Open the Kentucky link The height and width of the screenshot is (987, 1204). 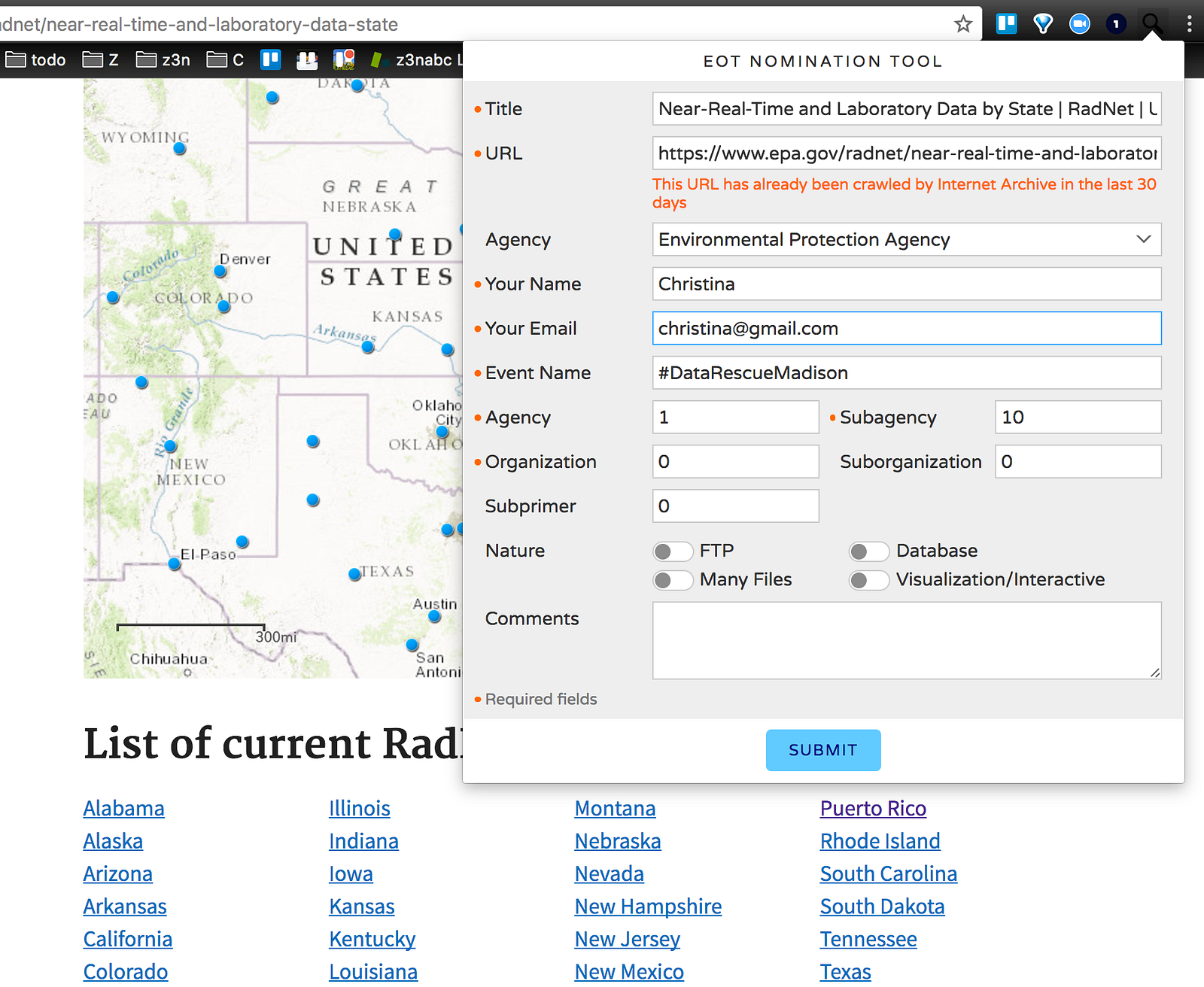coord(372,940)
